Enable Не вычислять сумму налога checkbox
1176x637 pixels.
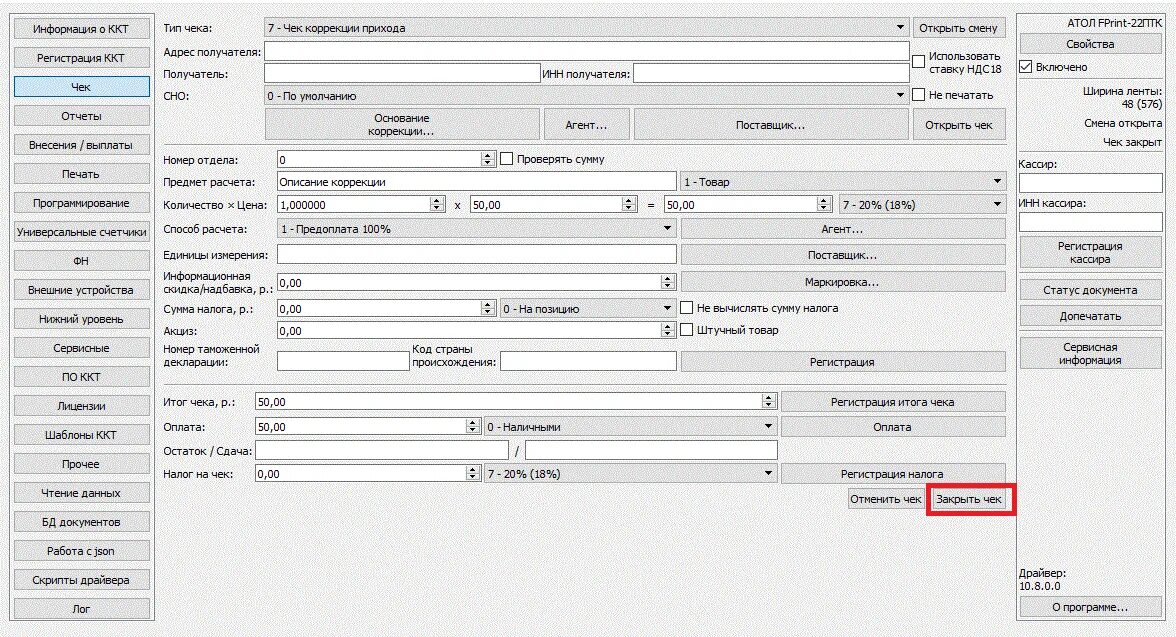[686, 308]
